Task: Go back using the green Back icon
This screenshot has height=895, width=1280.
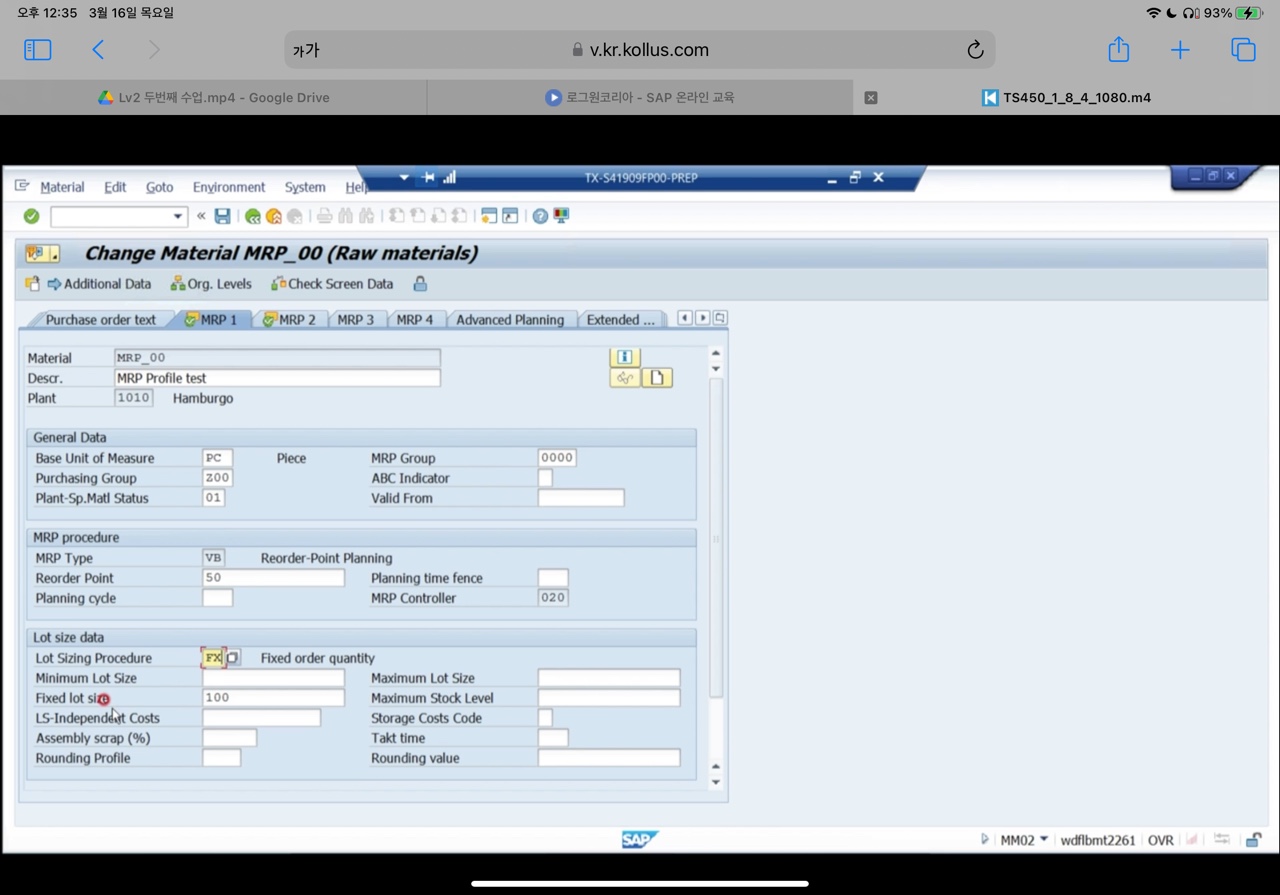Action: (252, 216)
